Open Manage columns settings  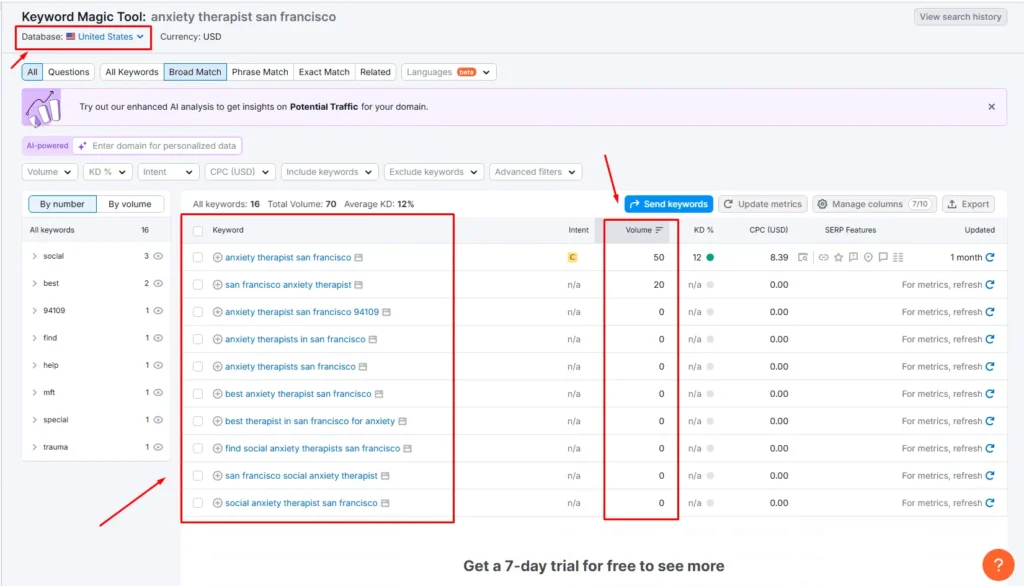pyautogui.click(x=874, y=204)
